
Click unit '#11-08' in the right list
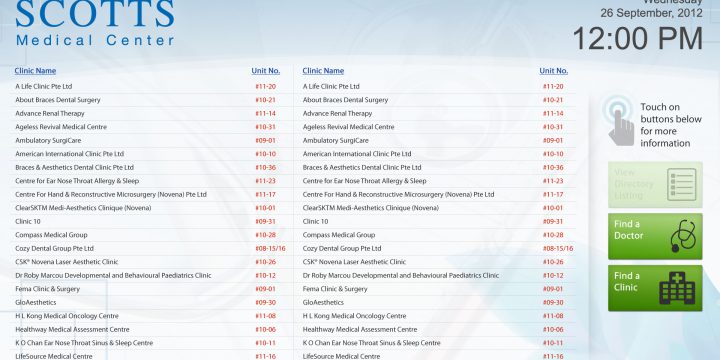[x=553, y=316]
